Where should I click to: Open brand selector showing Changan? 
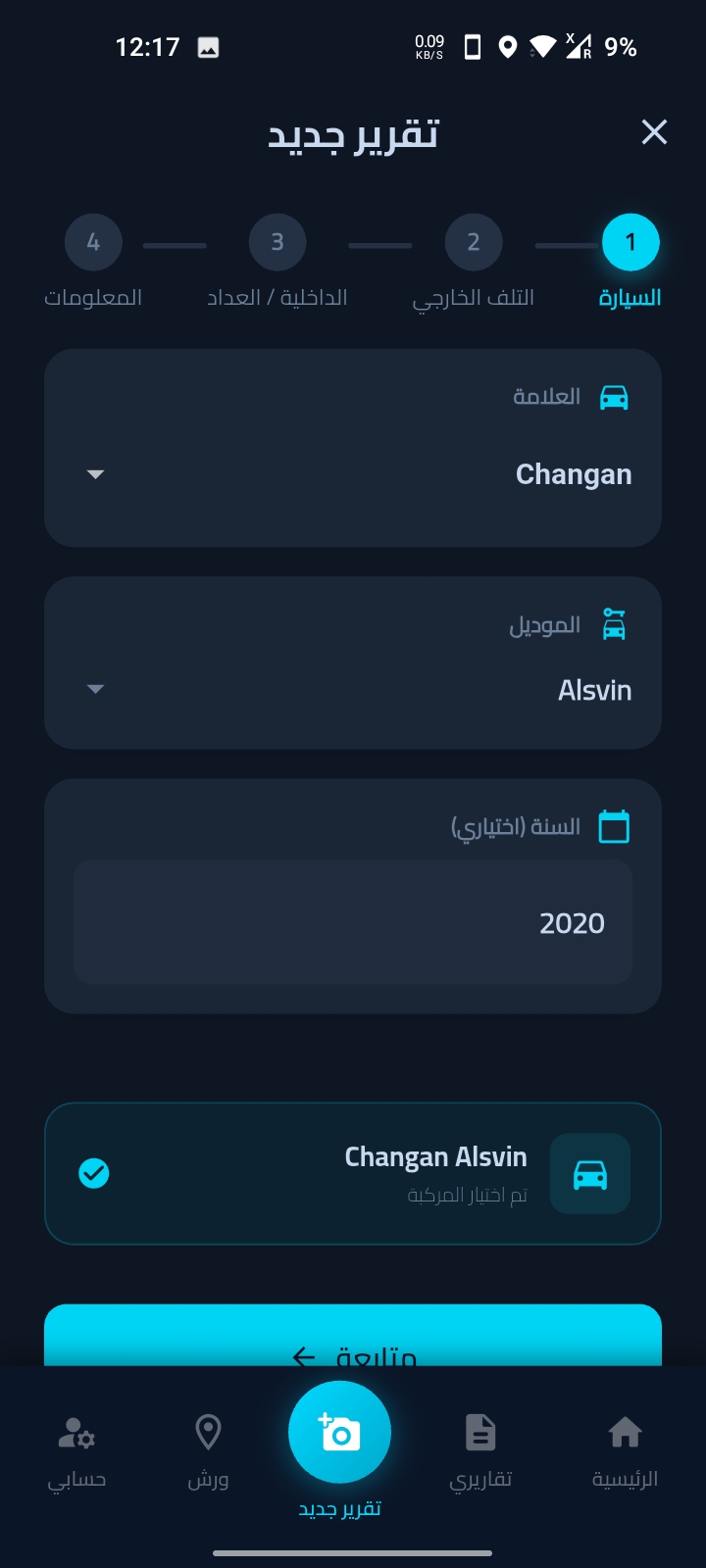coord(353,448)
